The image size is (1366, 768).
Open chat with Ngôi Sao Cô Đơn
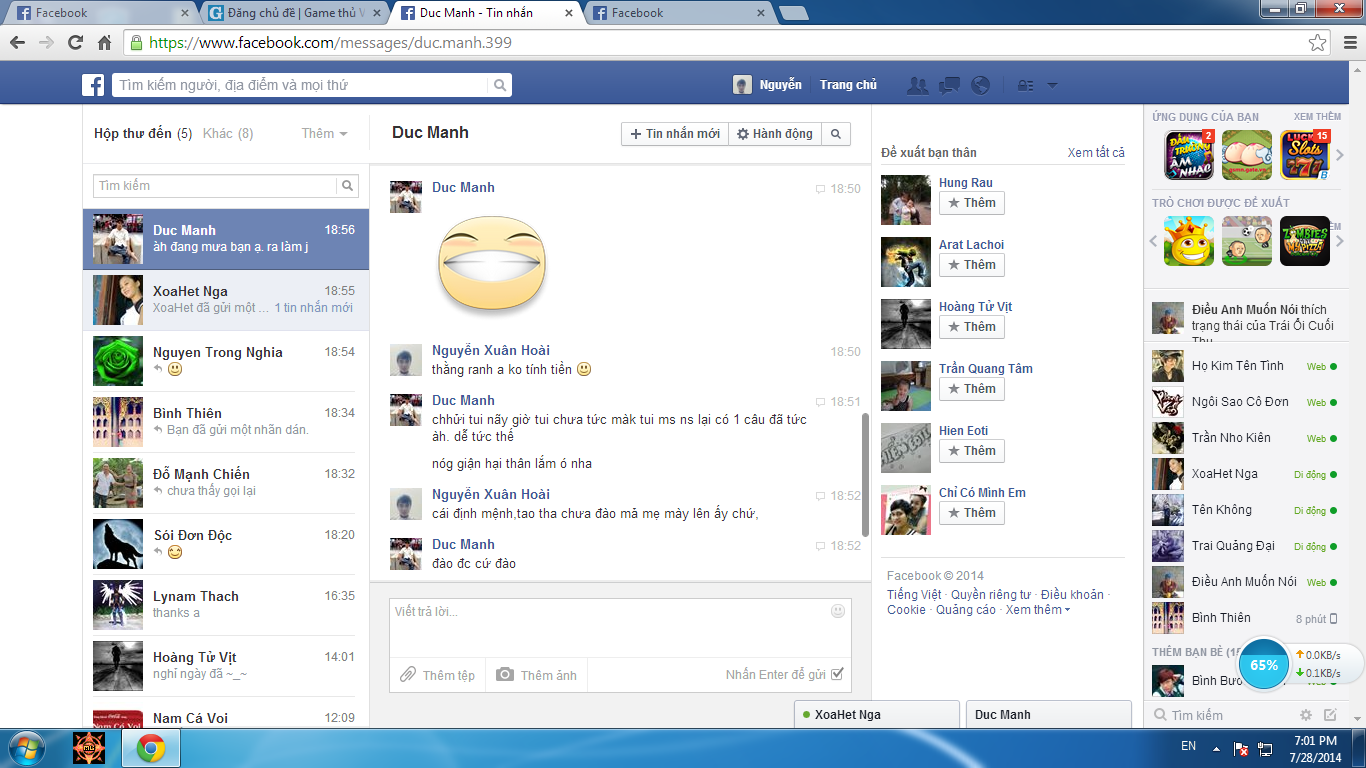click(x=1244, y=402)
